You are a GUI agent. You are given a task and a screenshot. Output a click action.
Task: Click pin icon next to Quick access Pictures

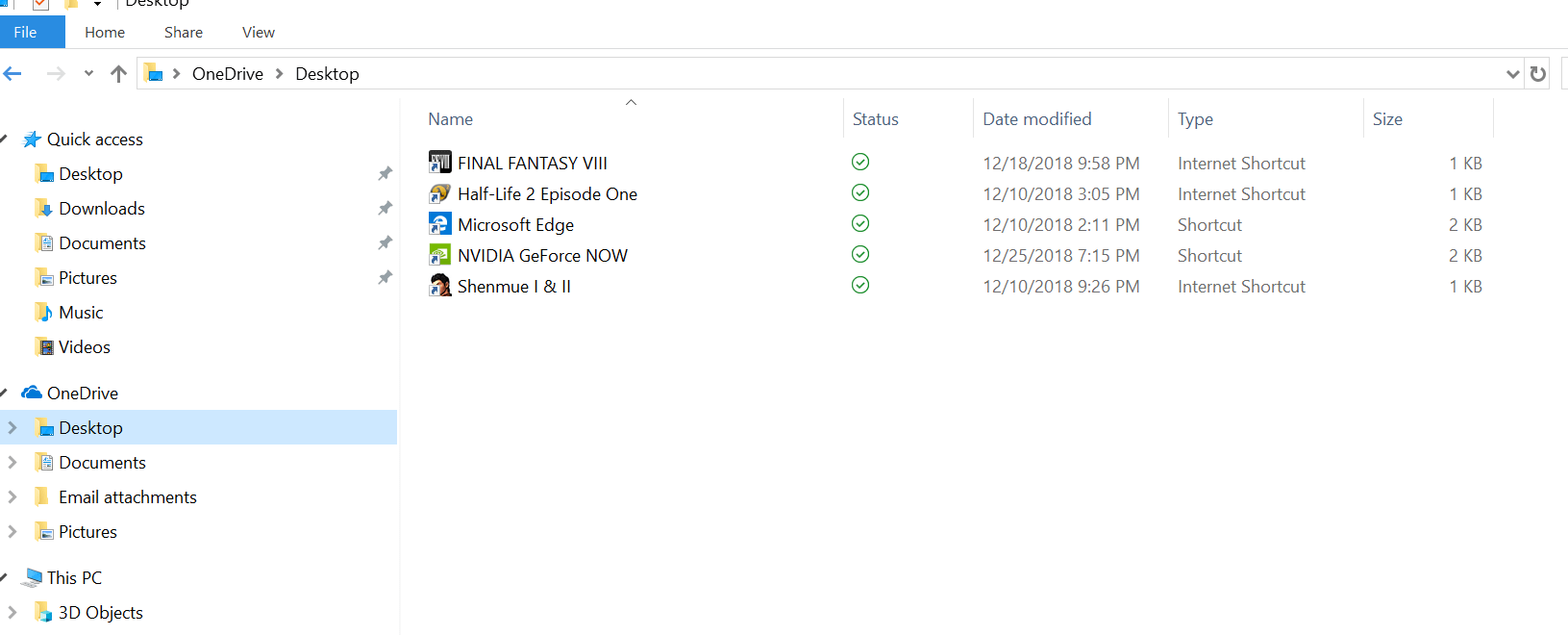pos(385,278)
